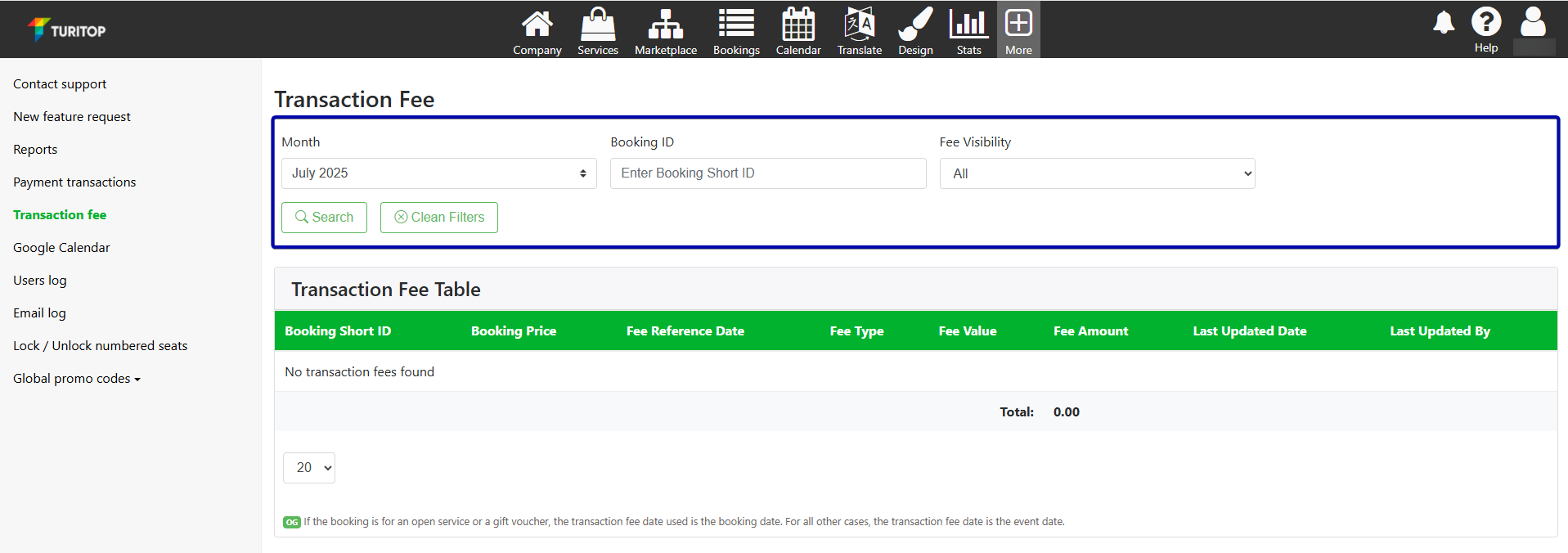Focus the Booking Short ID input field

[x=768, y=173]
